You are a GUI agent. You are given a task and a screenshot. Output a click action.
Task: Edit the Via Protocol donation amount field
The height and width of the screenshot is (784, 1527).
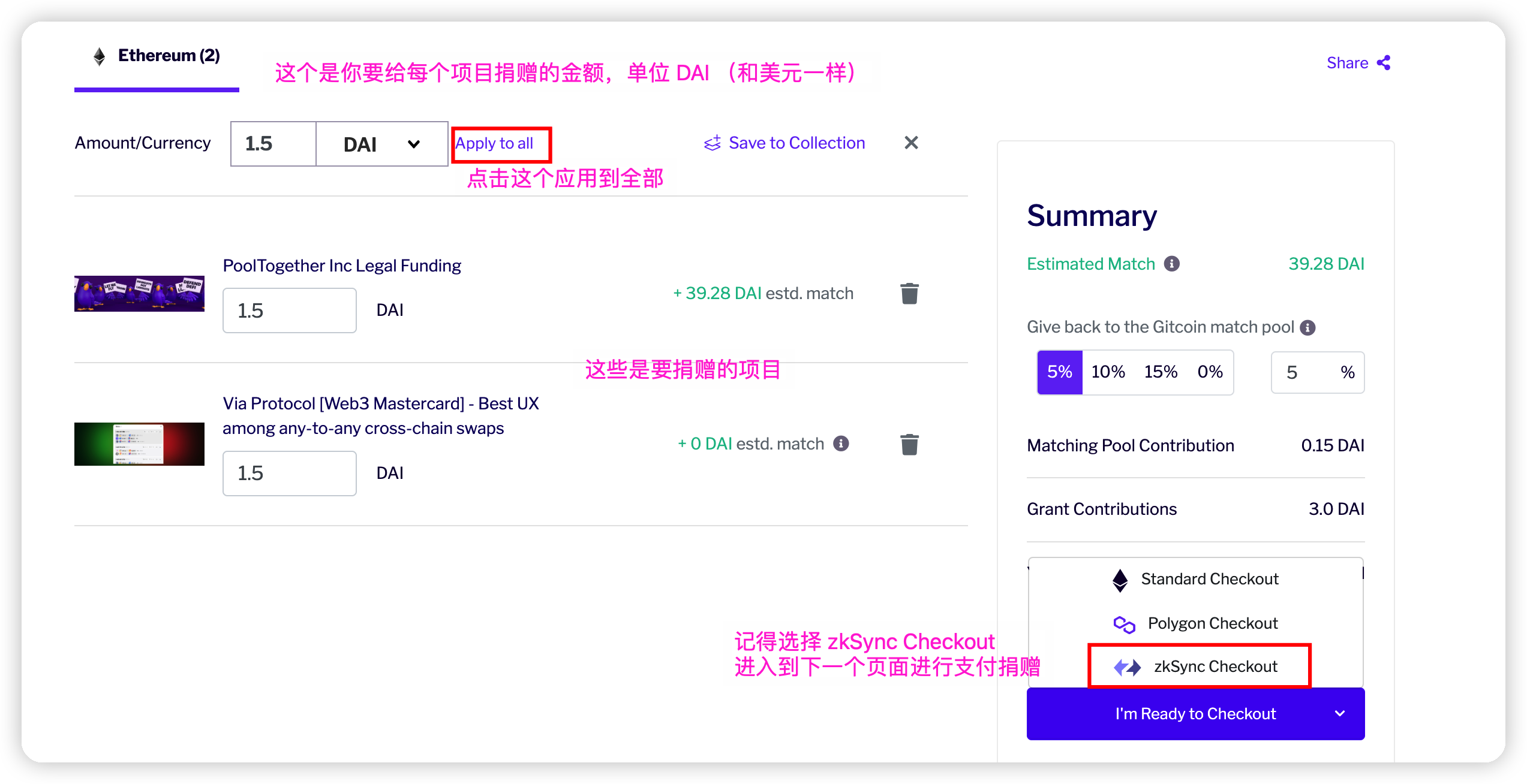click(290, 474)
